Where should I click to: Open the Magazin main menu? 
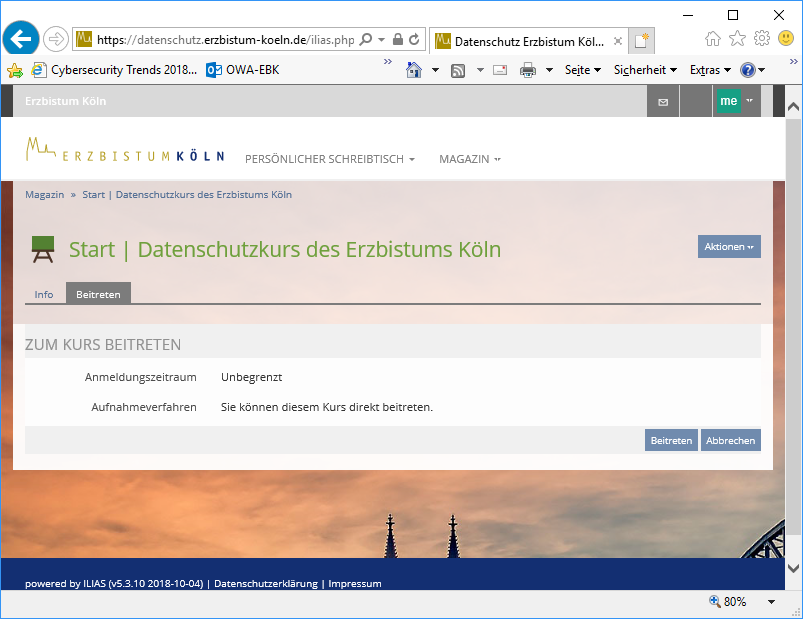point(470,159)
